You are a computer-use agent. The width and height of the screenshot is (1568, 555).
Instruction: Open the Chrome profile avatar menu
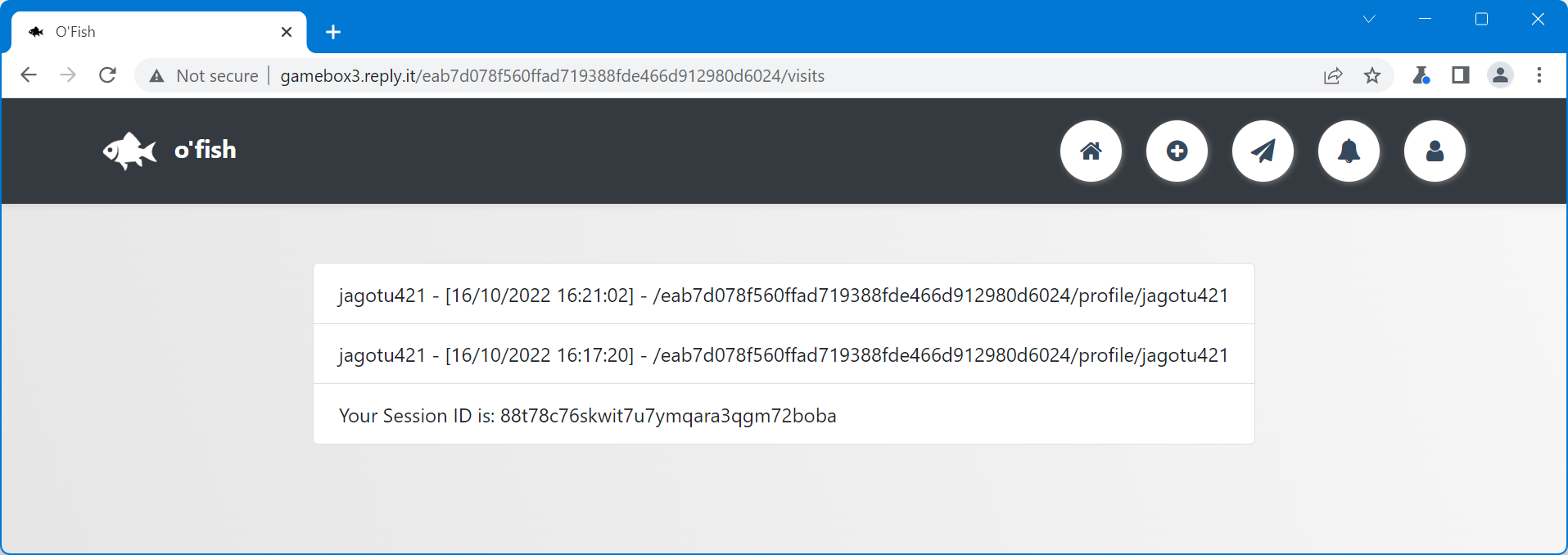click(1500, 75)
